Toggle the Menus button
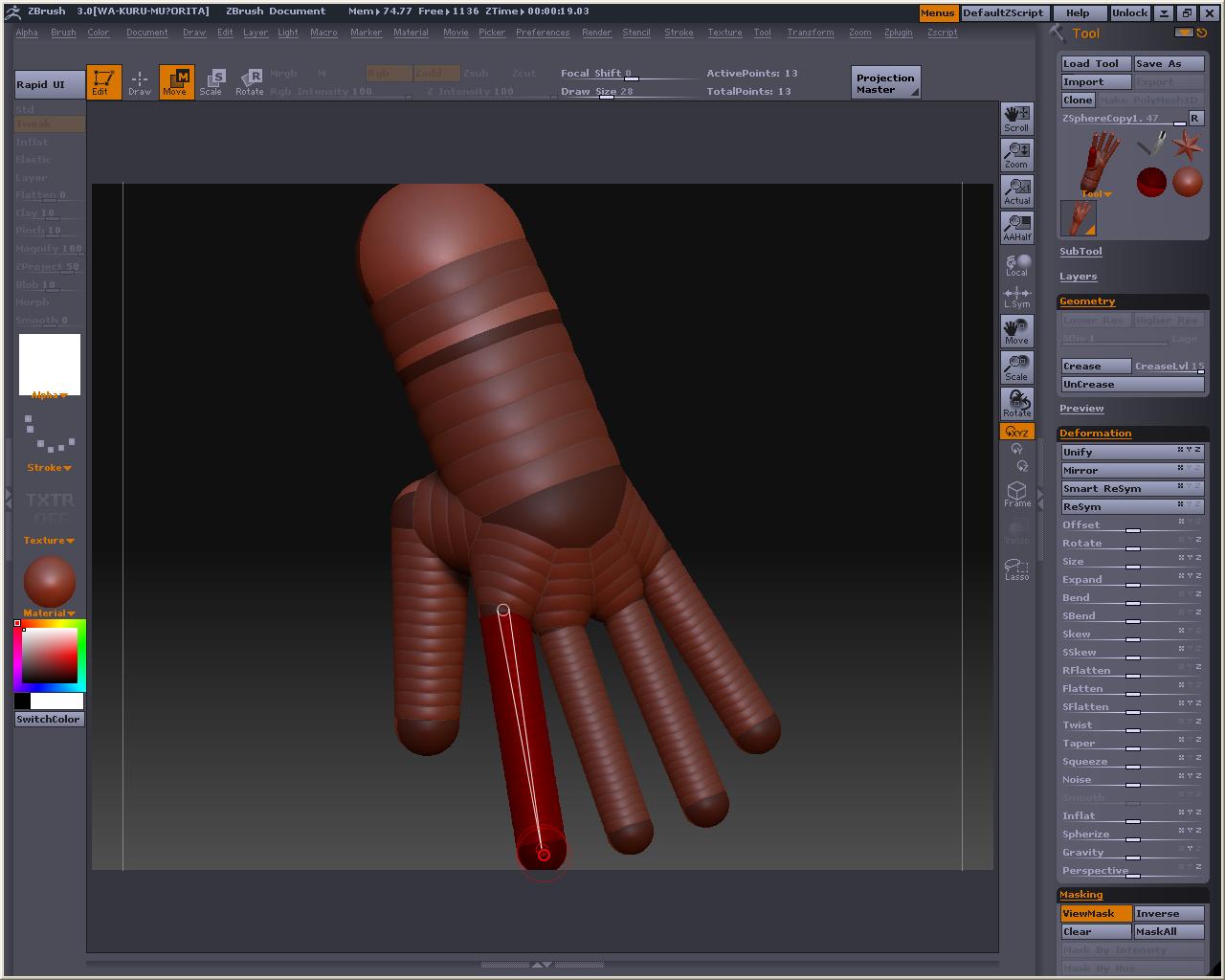The width and height of the screenshot is (1225, 980). coord(937,12)
